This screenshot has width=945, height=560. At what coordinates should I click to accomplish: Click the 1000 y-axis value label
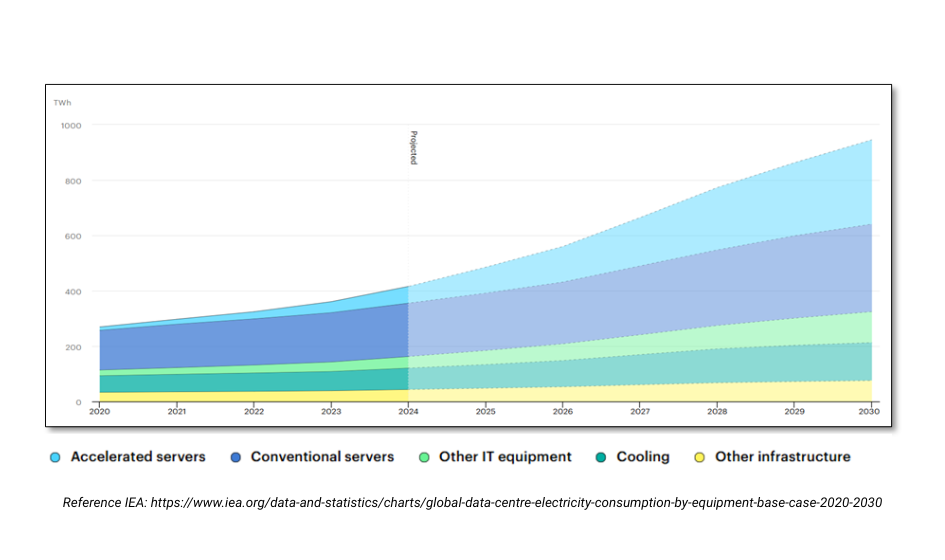[71, 126]
